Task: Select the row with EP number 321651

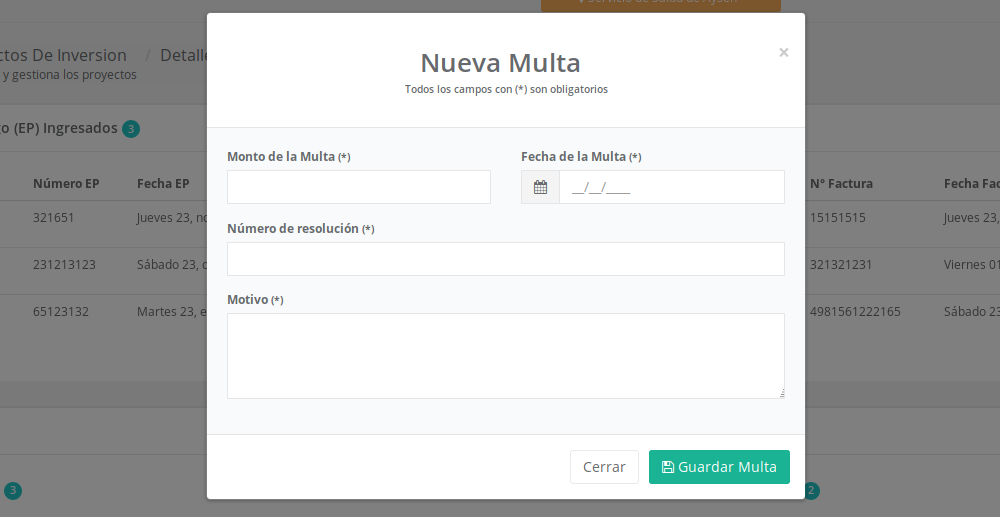Action: coord(54,218)
